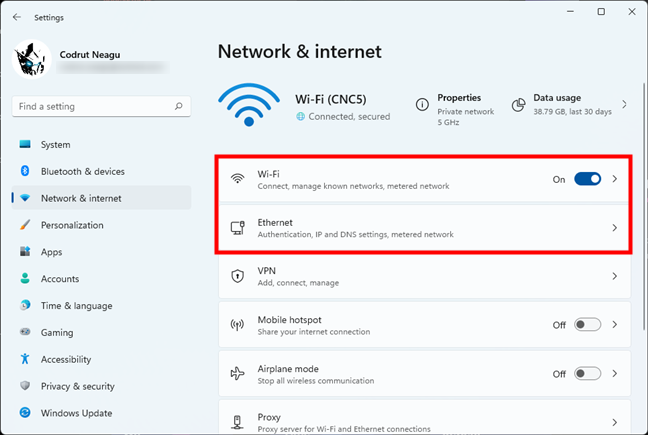Viewport: 648px width, 435px height.
Task: Maximize the Settings window
Action: click(601, 12)
